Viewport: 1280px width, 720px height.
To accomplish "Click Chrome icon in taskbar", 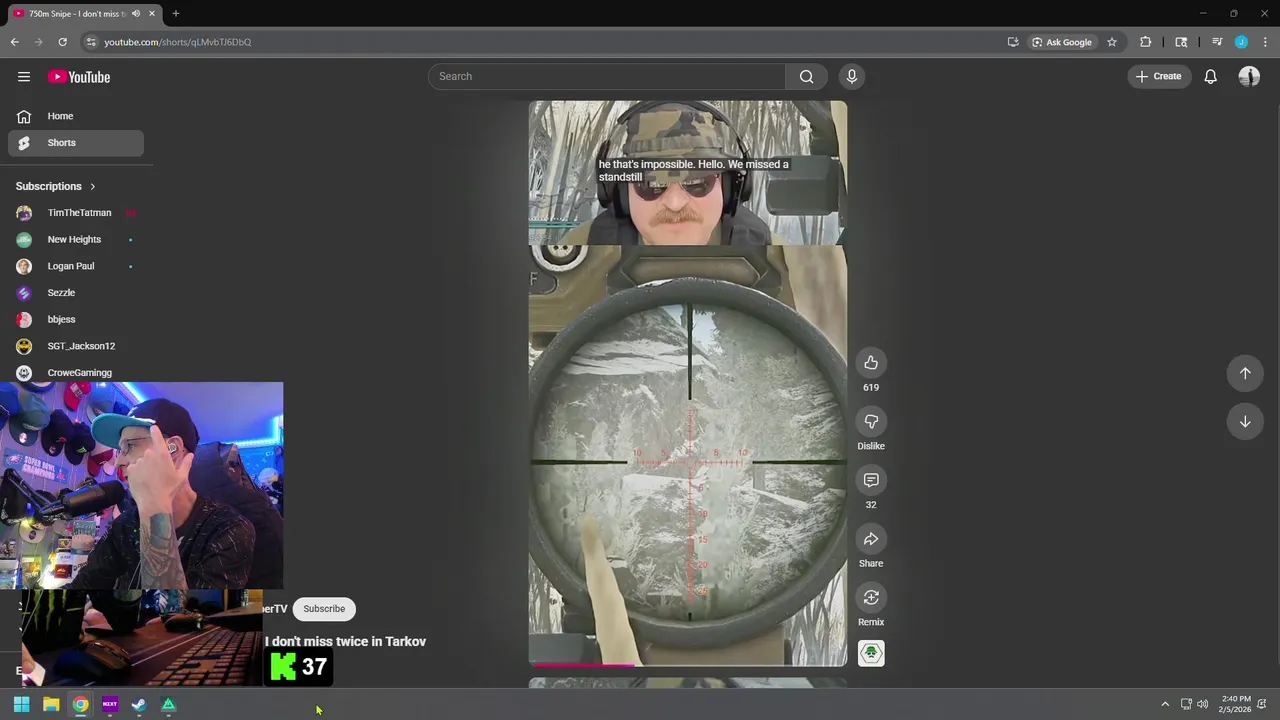I will (x=80, y=705).
